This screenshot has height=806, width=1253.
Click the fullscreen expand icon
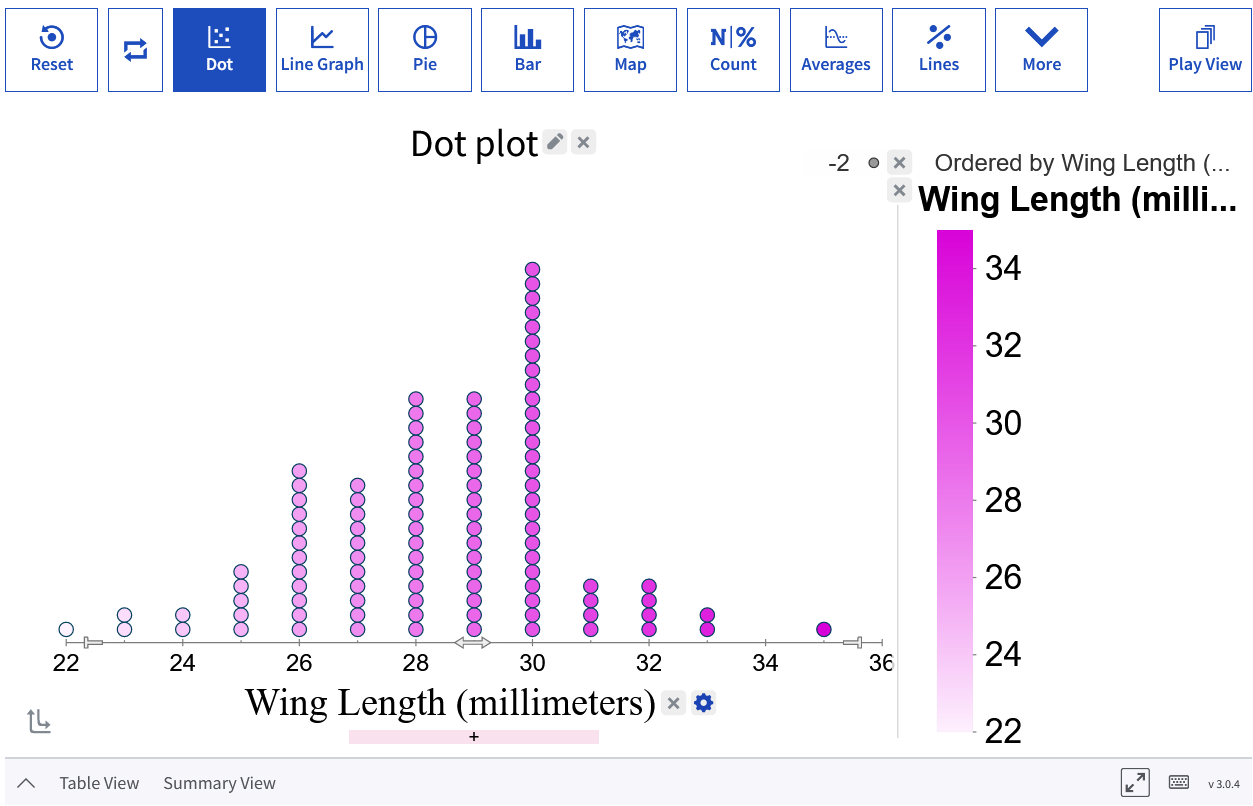(x=1135, y=783)
